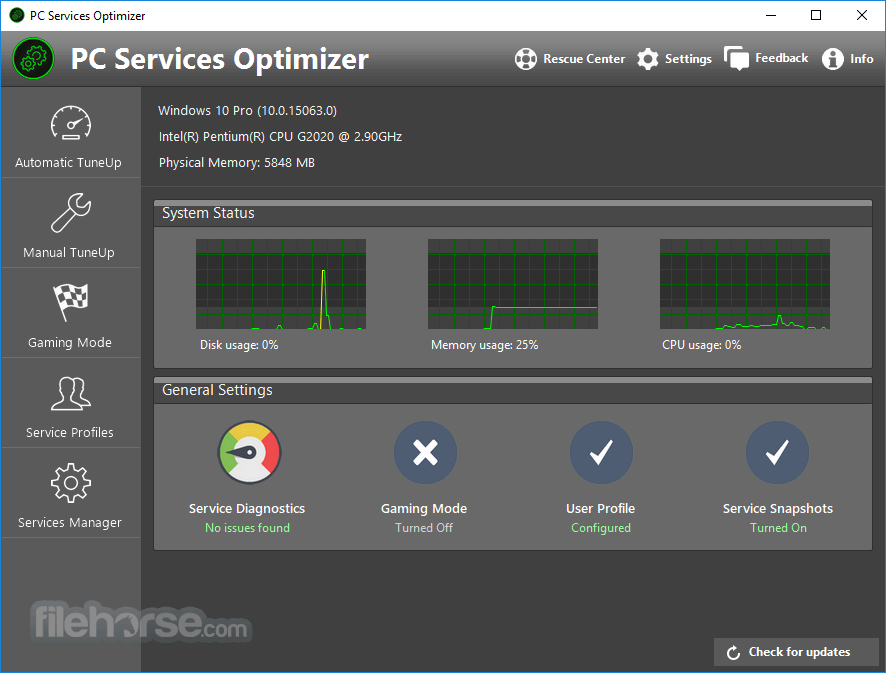
Task: Open Manual TuneUp wrench icon
Action: (71, 212)
